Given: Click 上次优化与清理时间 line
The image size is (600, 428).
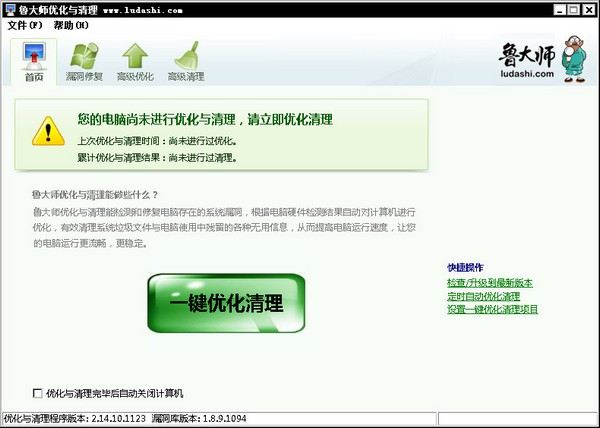Looking at the screenshot, I should (x=158, y=141).
